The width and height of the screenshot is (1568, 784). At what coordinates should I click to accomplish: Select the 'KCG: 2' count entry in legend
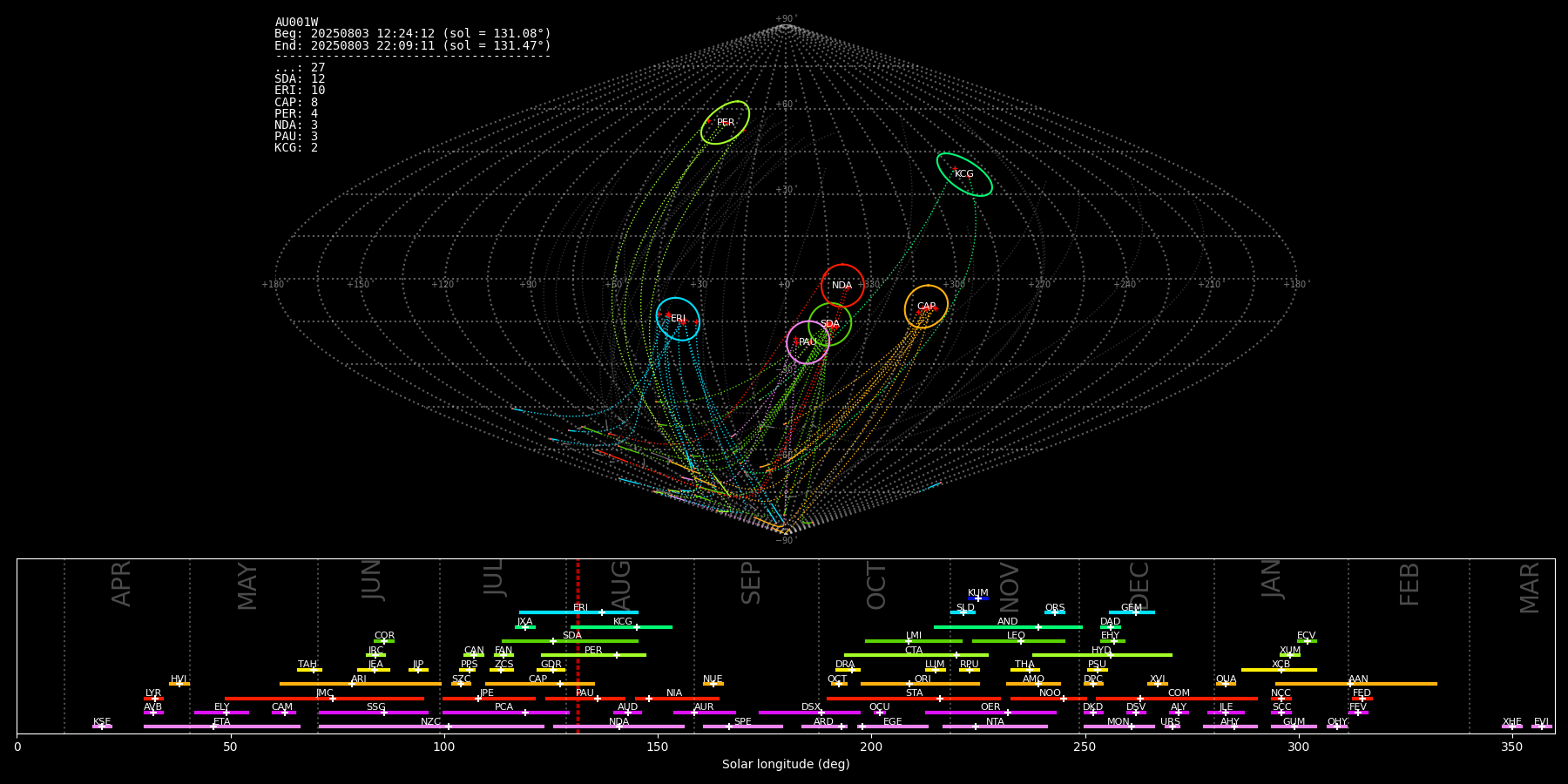296,147
